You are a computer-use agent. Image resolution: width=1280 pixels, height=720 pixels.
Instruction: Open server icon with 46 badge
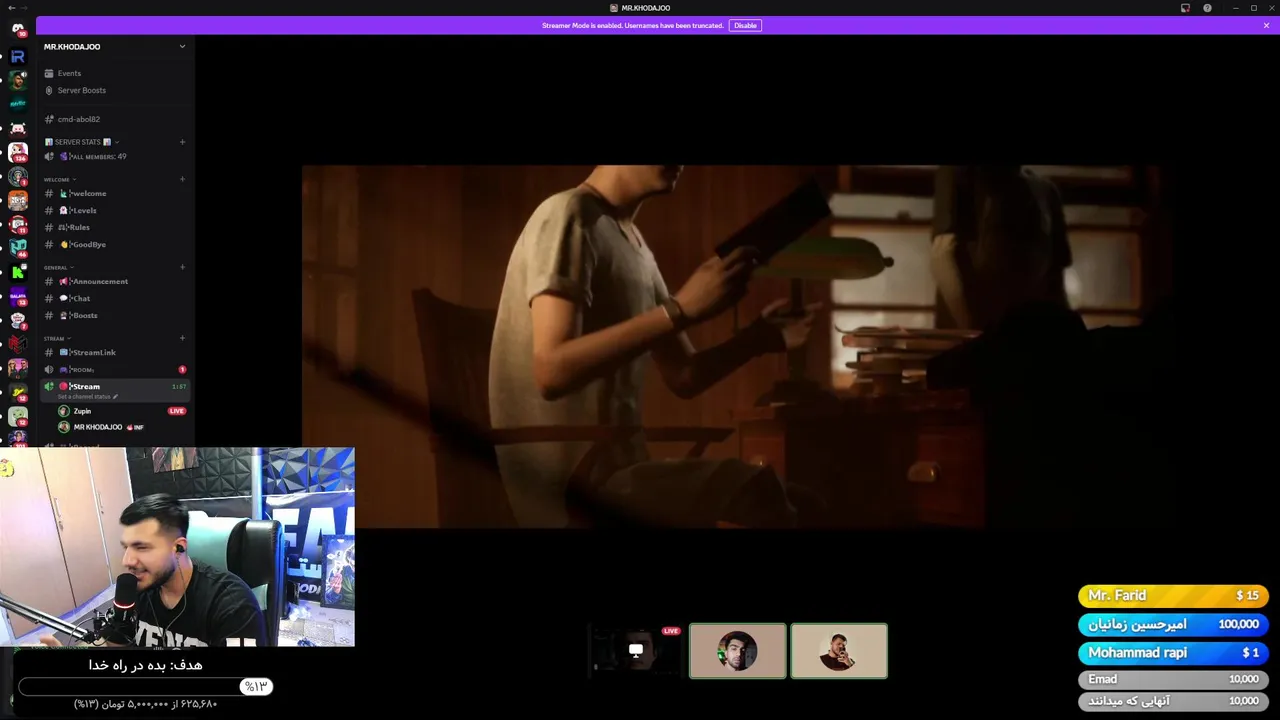point(18,248)
